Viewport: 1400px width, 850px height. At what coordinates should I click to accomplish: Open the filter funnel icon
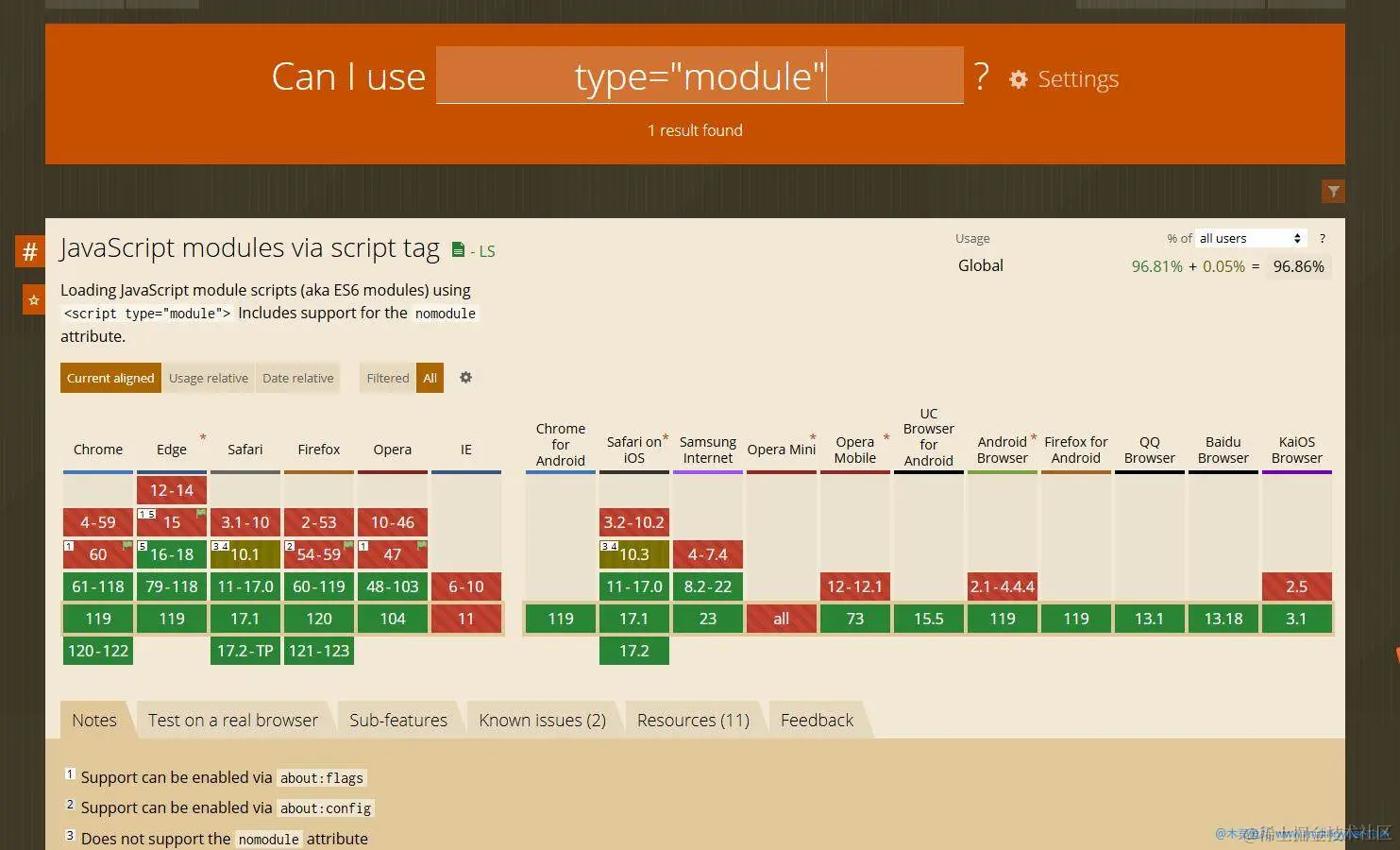click(1333, 192)
